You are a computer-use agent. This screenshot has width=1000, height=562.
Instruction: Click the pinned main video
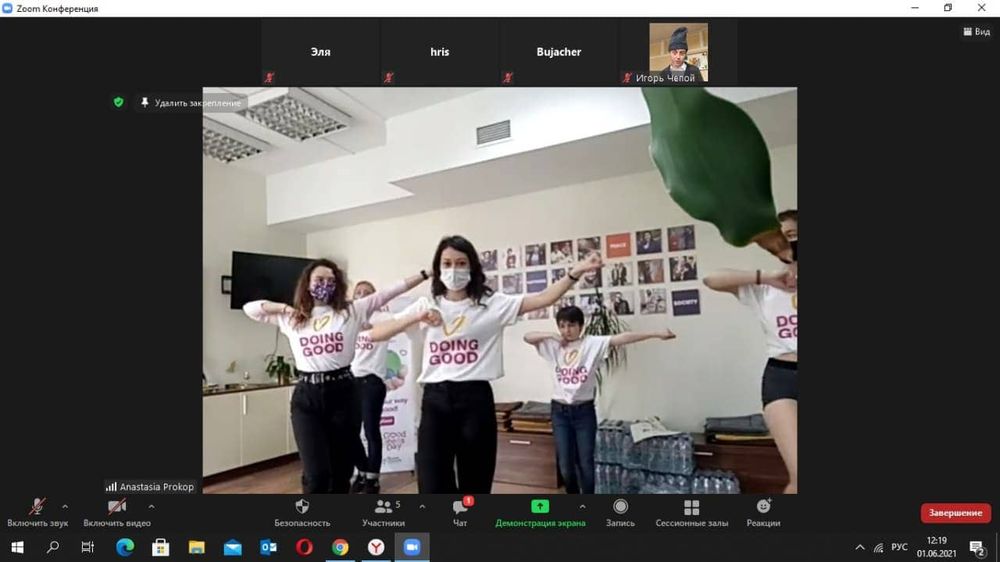[499, 290]
